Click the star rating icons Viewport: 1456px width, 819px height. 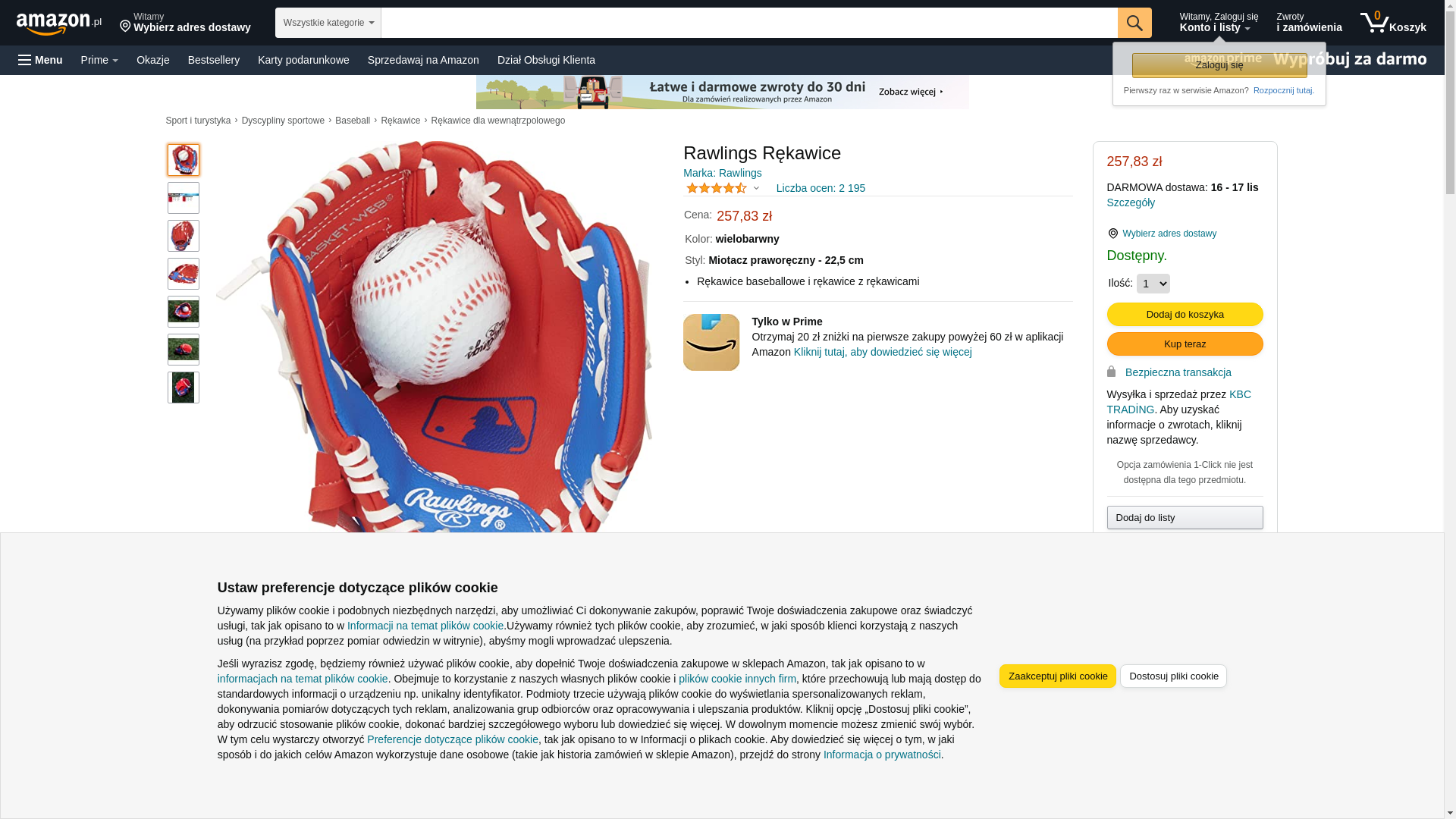pyautogui.click(x=717, y=188)
